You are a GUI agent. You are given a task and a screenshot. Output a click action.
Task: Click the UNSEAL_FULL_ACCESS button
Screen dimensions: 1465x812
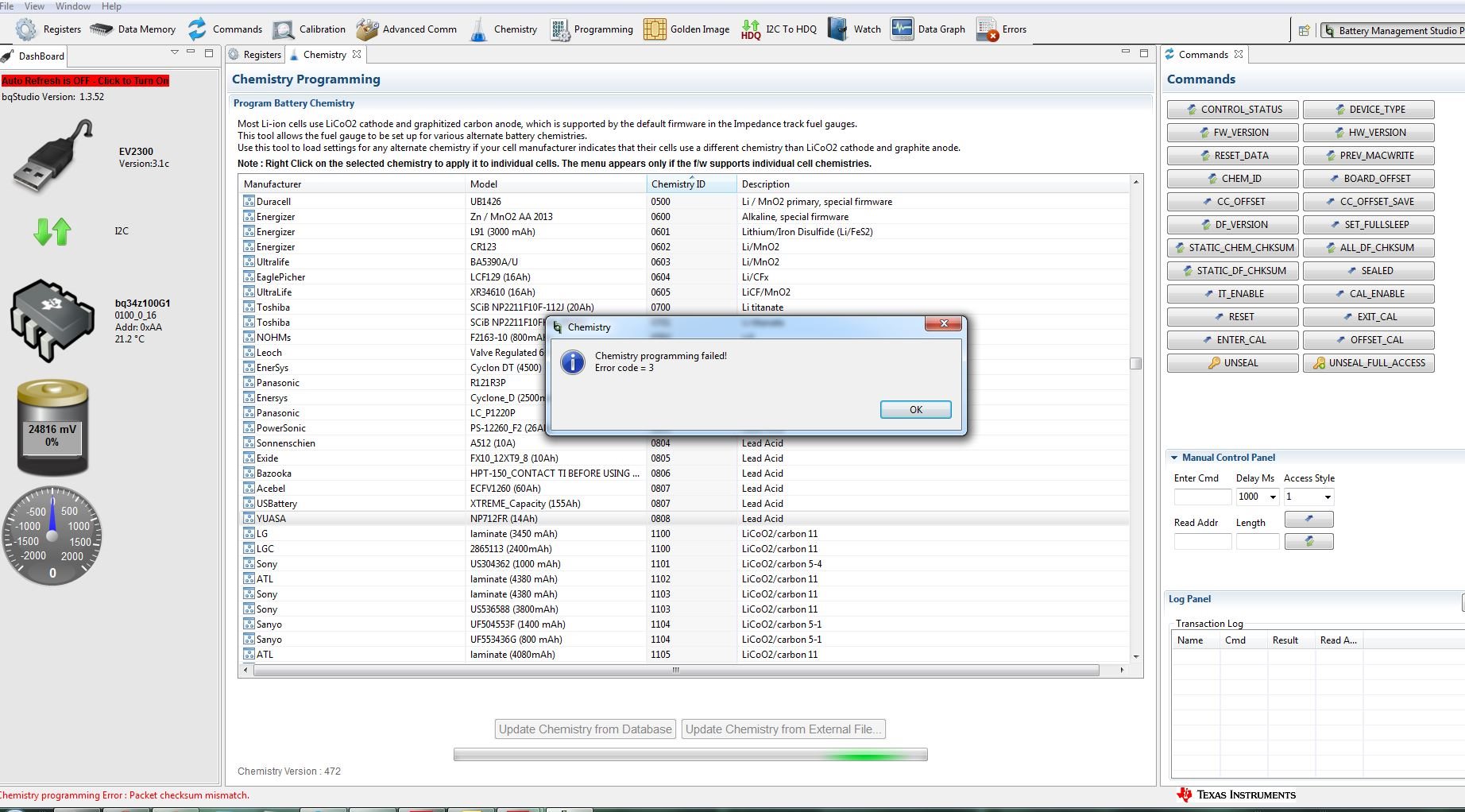pyautogui.click(x=1369, y=363)
